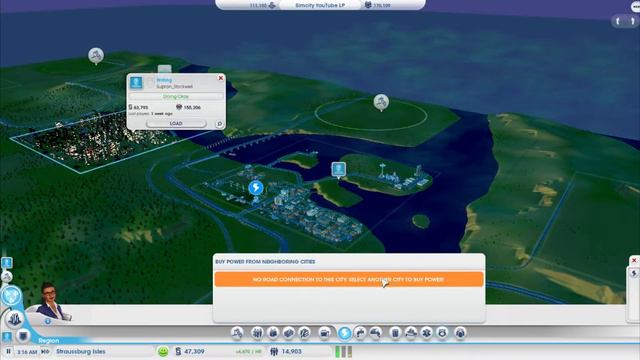Click the fast-forward speed button
The width and height of the screenshot is (640, 360).
coord(45,351)
